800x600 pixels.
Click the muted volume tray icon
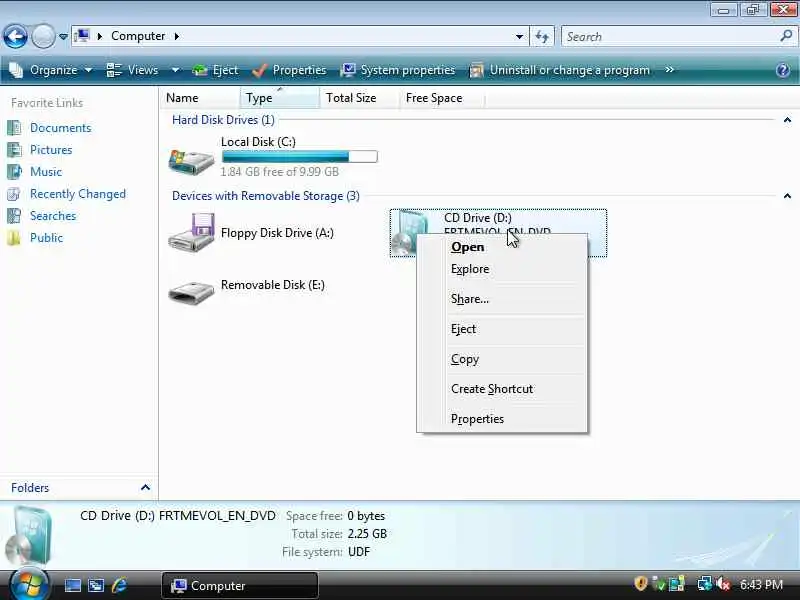(722, 584)
